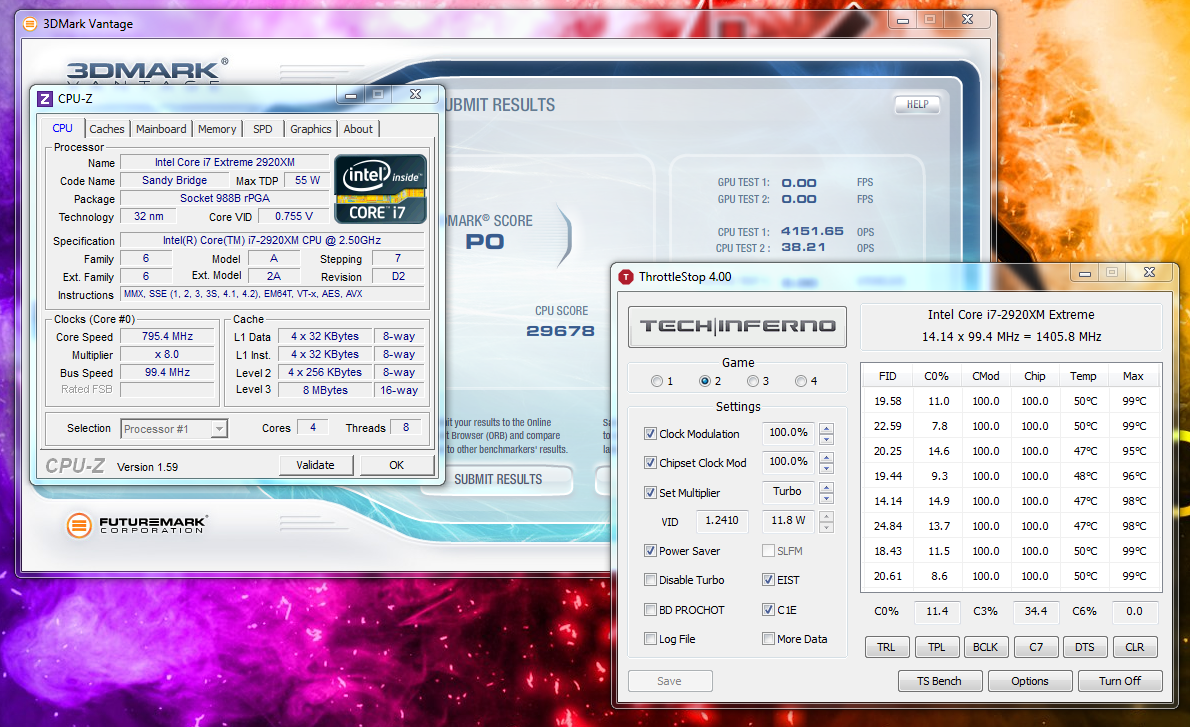Click the Clock Modulation 100.0% value field
The height and width of the screenshot is (727, 1190).
tap(789, 433)
